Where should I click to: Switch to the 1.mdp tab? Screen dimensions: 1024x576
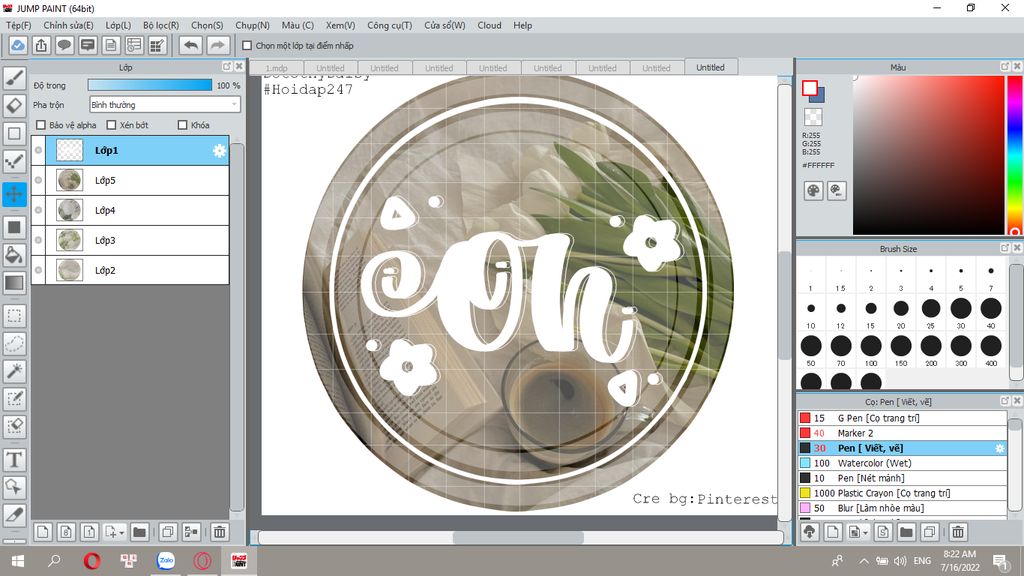click(276, 68)
